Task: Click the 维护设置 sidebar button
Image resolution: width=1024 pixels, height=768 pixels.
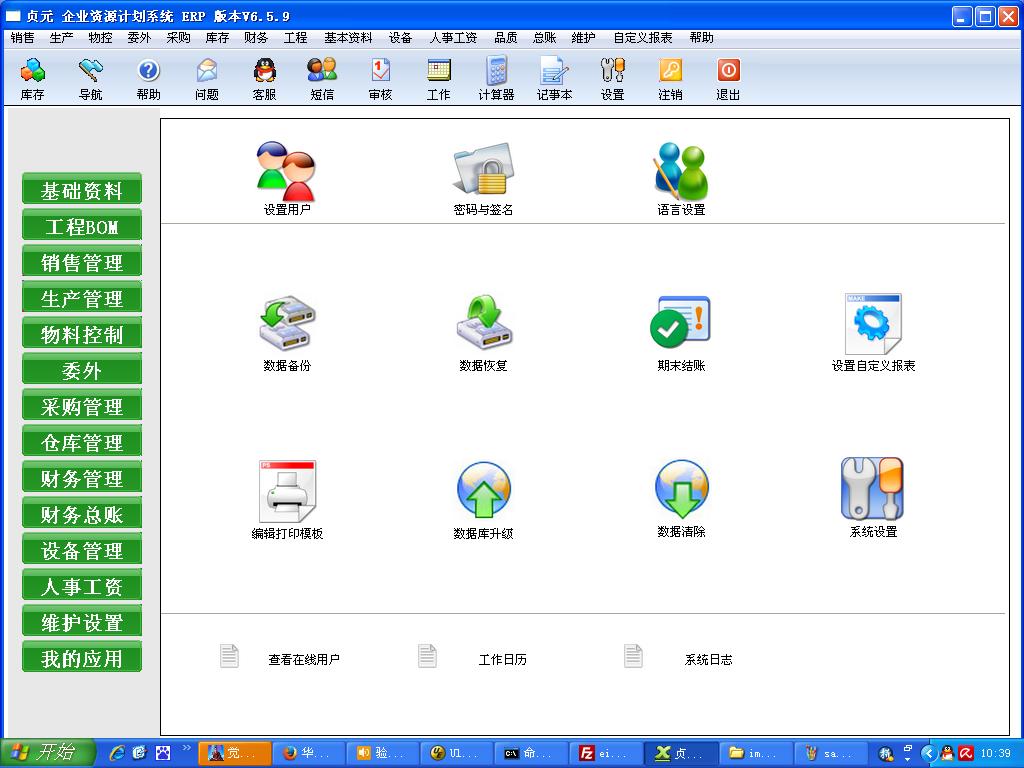Action: 82,622
